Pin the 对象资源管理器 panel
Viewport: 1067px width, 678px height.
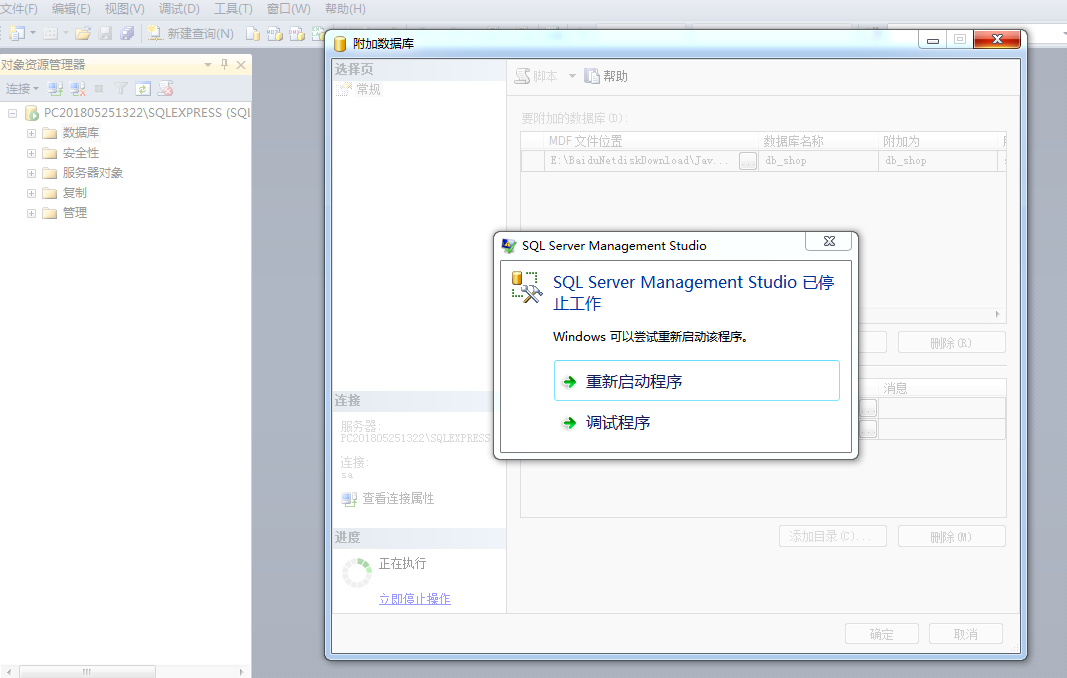225,65
